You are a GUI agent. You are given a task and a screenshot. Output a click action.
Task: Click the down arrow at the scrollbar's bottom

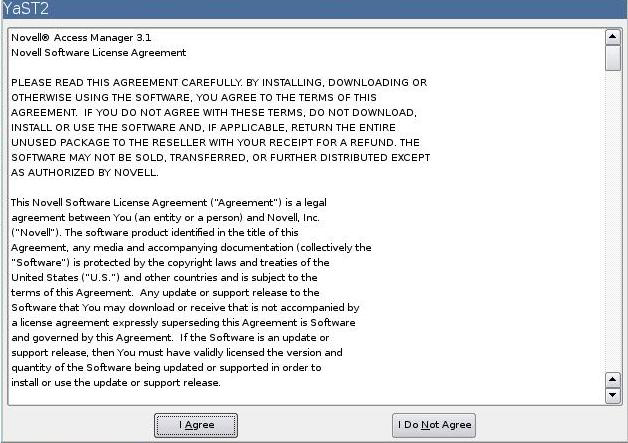[x=612, y=395]
